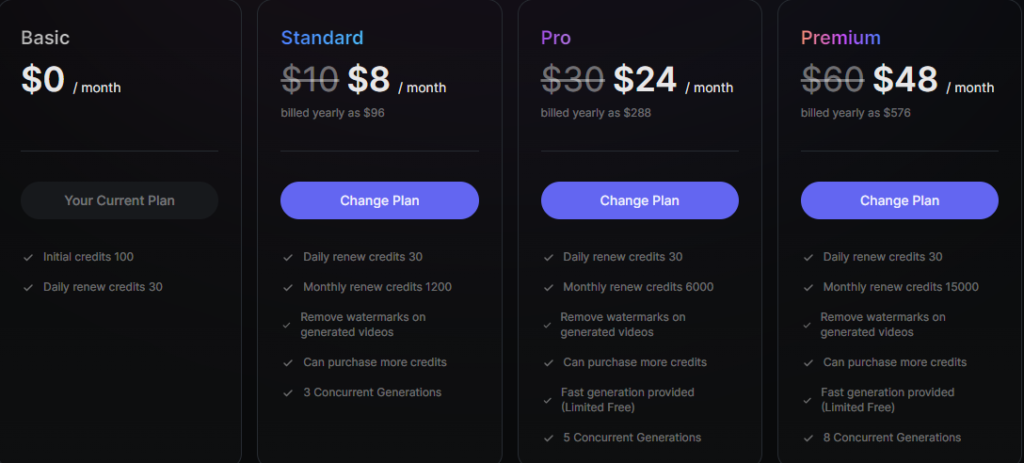Click checkmark beside 8 Concurrent Generations
Image resolution: width=1024 pixels, height=463 pixels.
(x=808, y=438)
